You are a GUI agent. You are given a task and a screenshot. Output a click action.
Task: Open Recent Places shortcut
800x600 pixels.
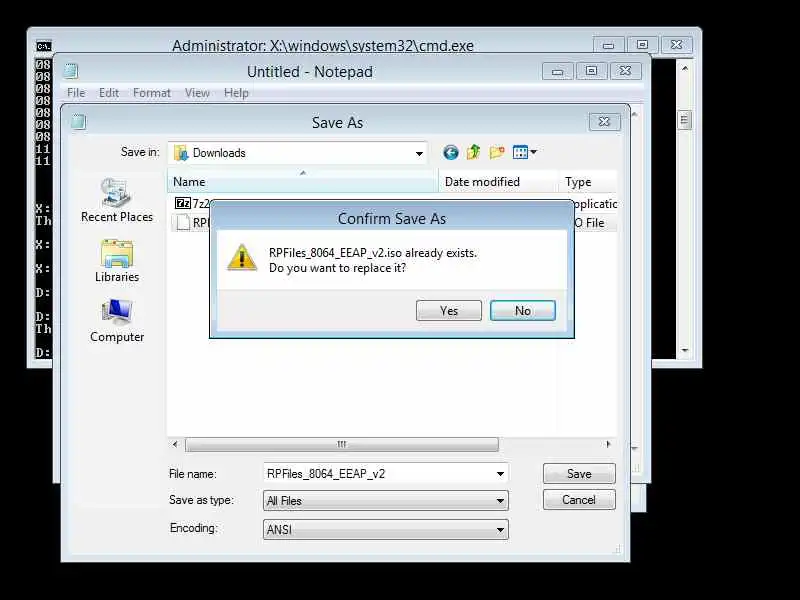pos(117,201)
